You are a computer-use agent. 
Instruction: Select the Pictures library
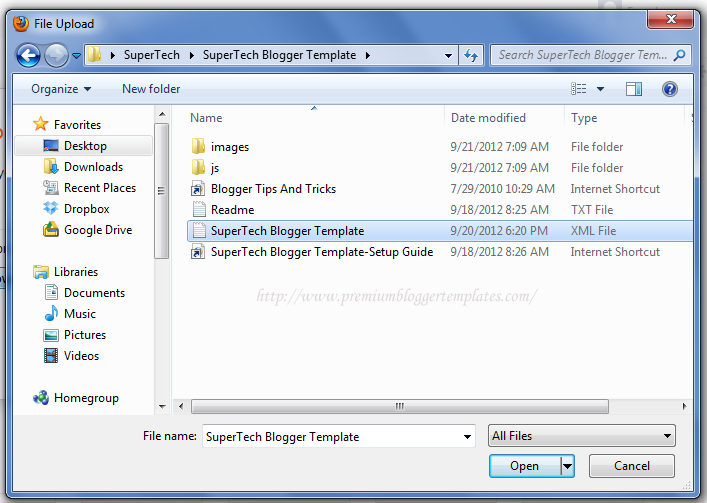click(x=85, y=335)
